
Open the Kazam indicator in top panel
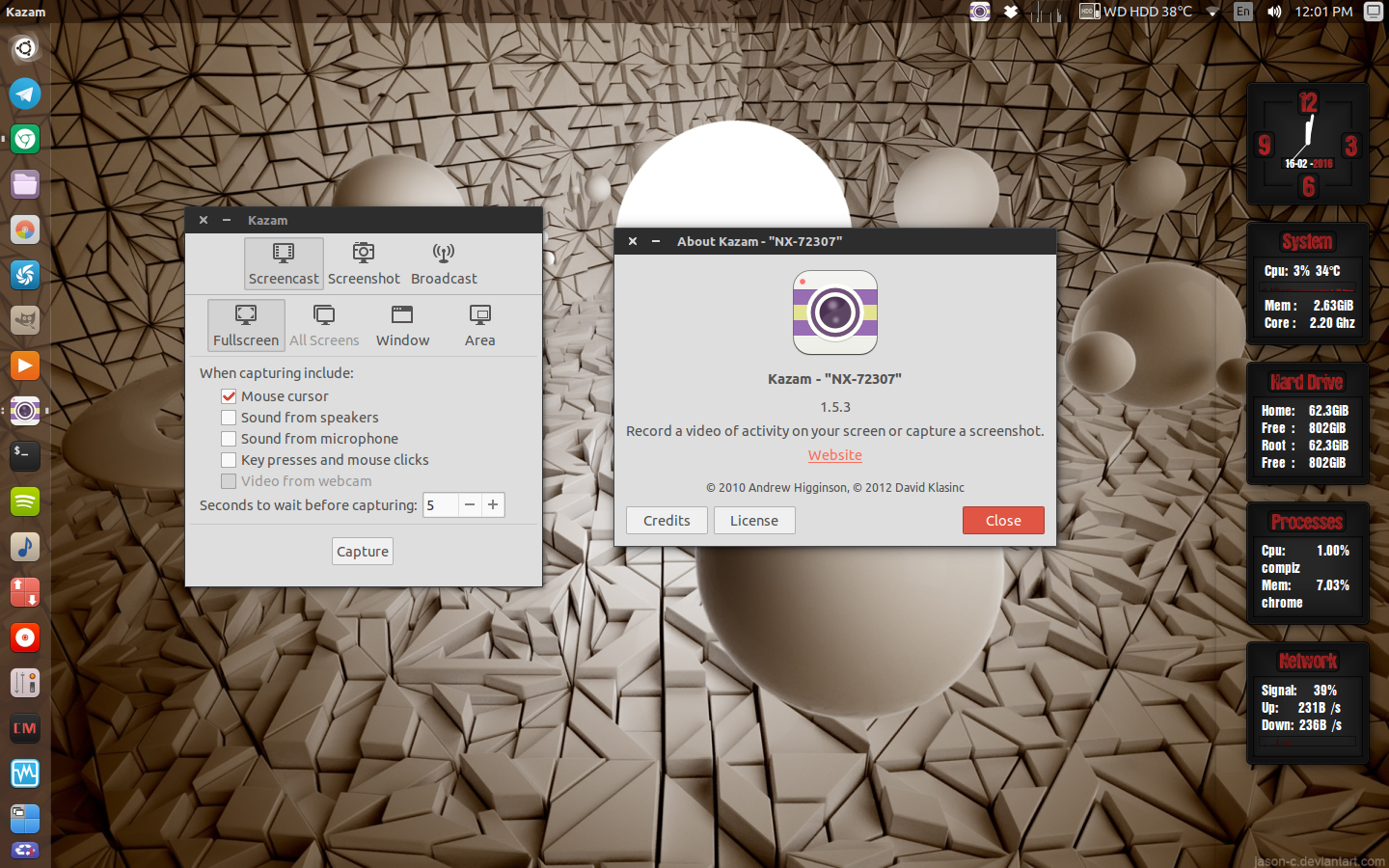point(980,12)
